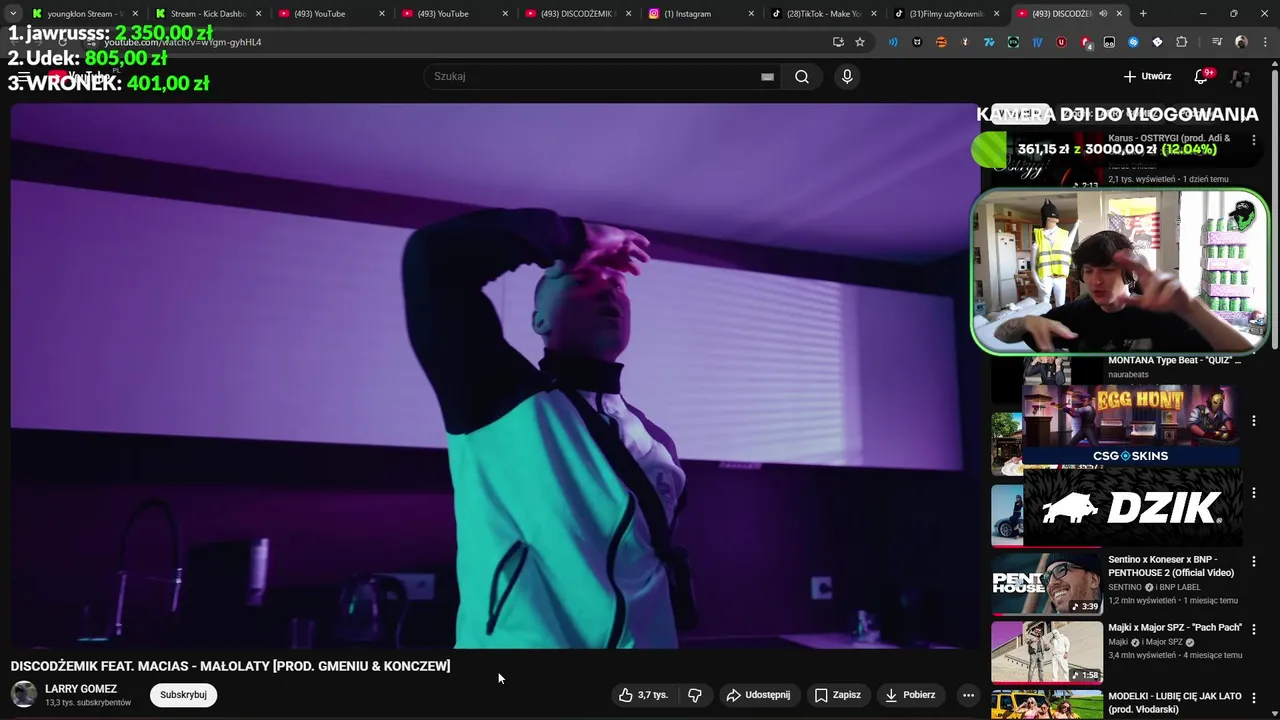The width and height of the screenshot is (1280, 720).
Task: Click the blue sound-waves extension icon
Action: pyautogui.click(x=893, y=42)
